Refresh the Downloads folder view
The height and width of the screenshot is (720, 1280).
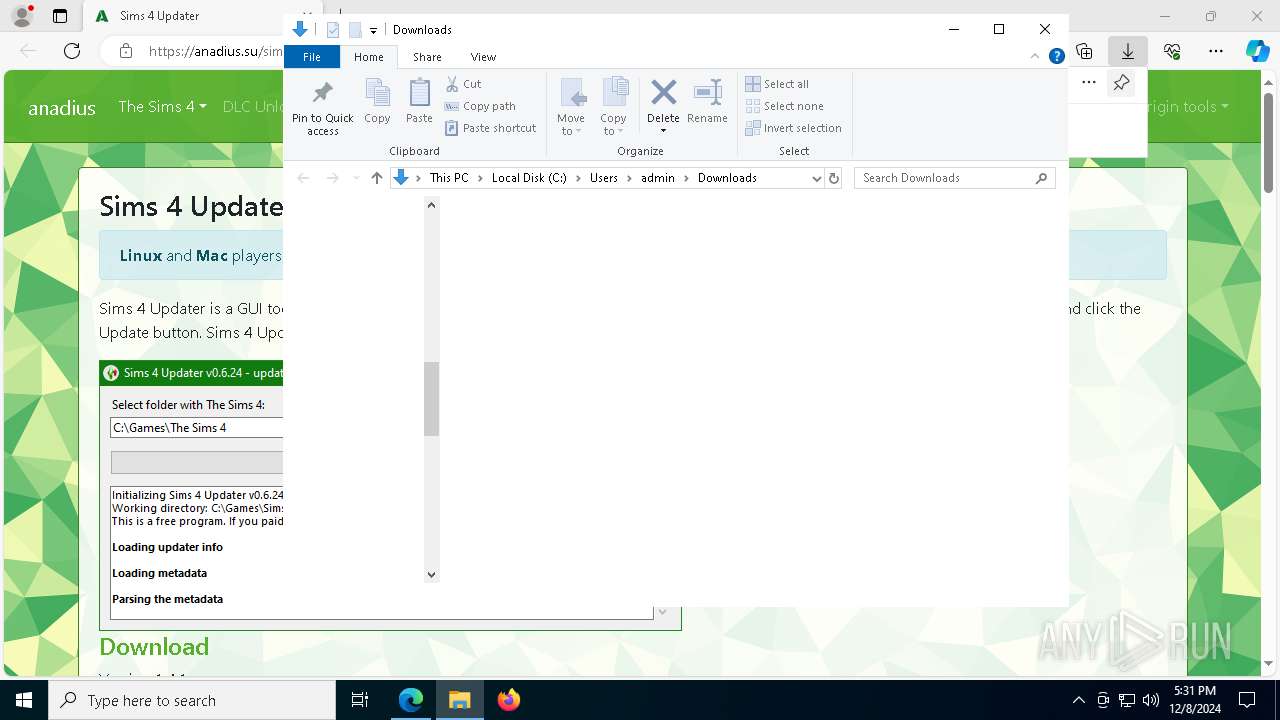(834, 178)
